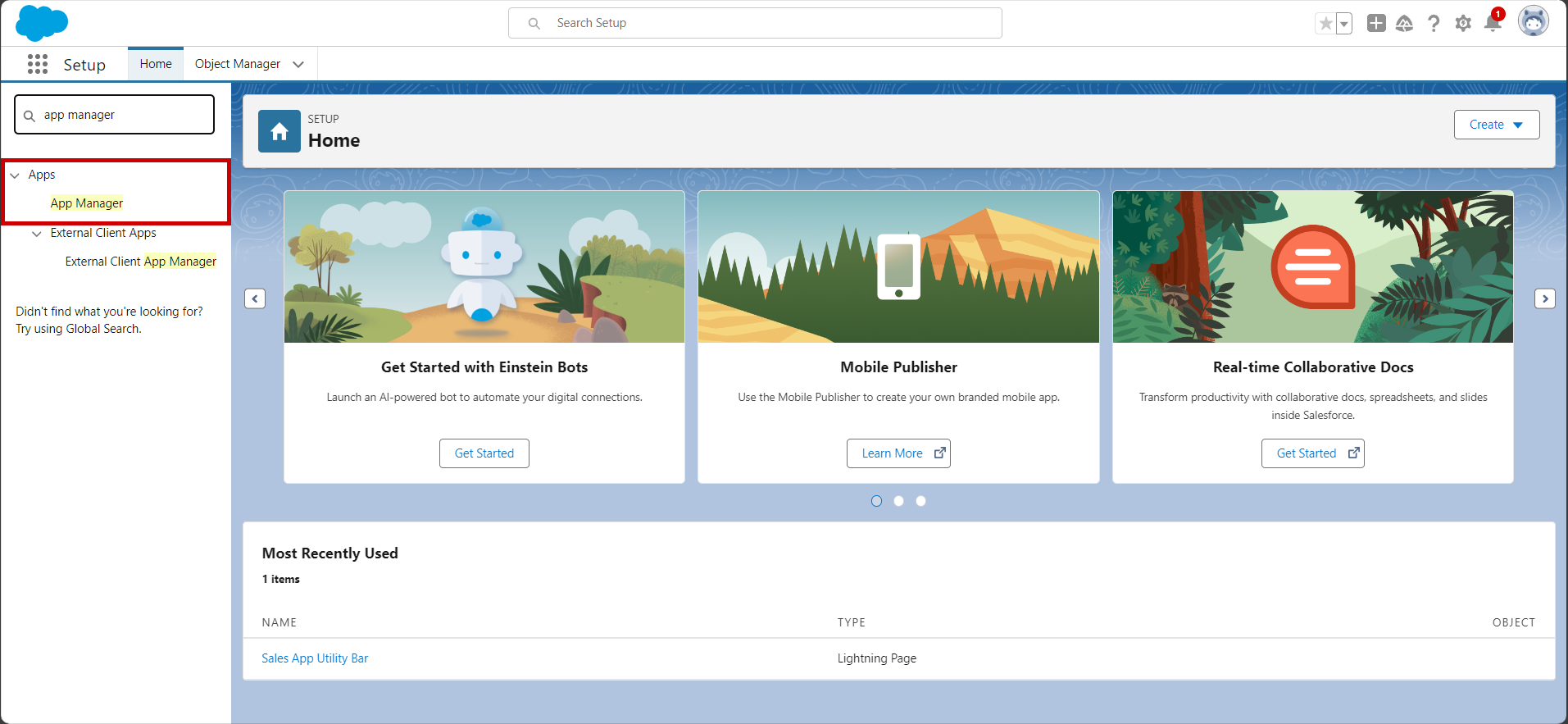The height and width of the screenshot is (724, 1568).
Task: Expand the Object Manager tab chevron
Action: coord(298,64)
